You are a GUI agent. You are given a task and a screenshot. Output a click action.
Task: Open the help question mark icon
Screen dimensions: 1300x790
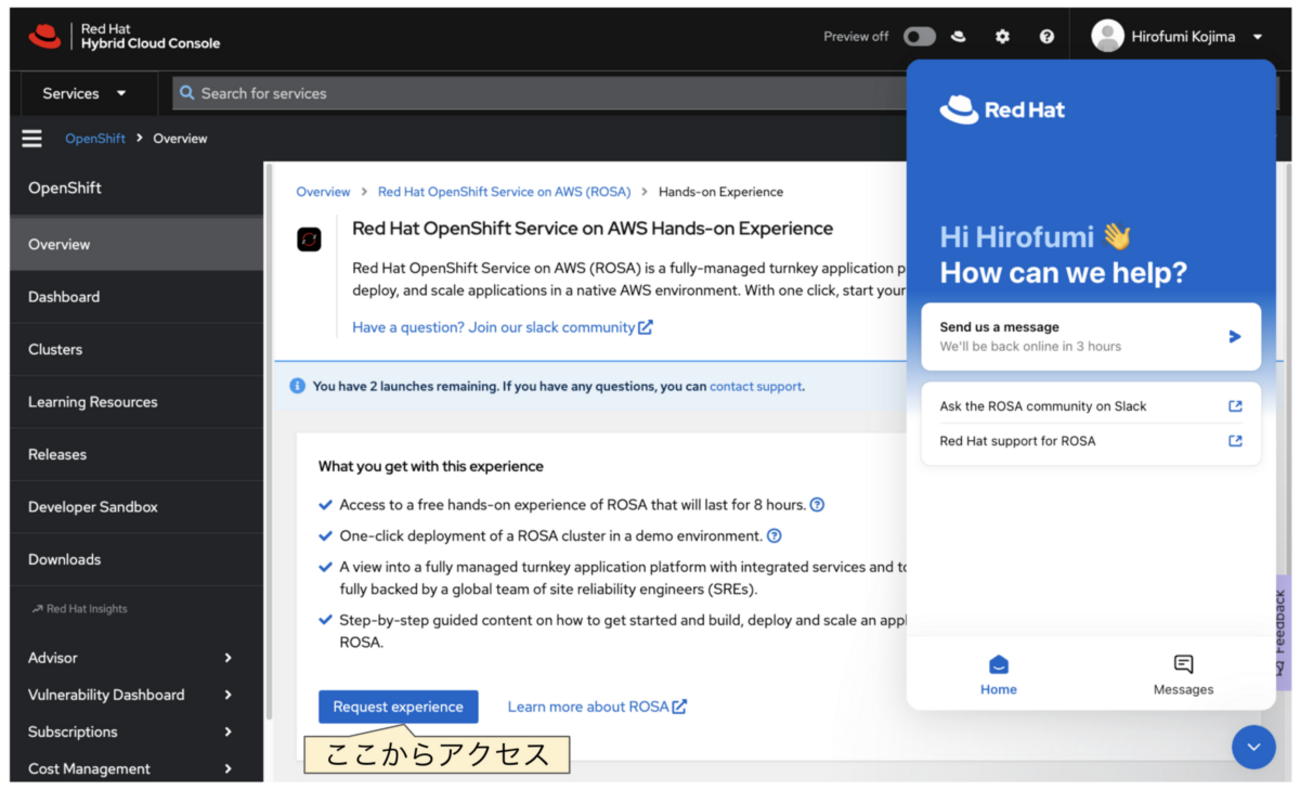click(x=1046, y=36)
